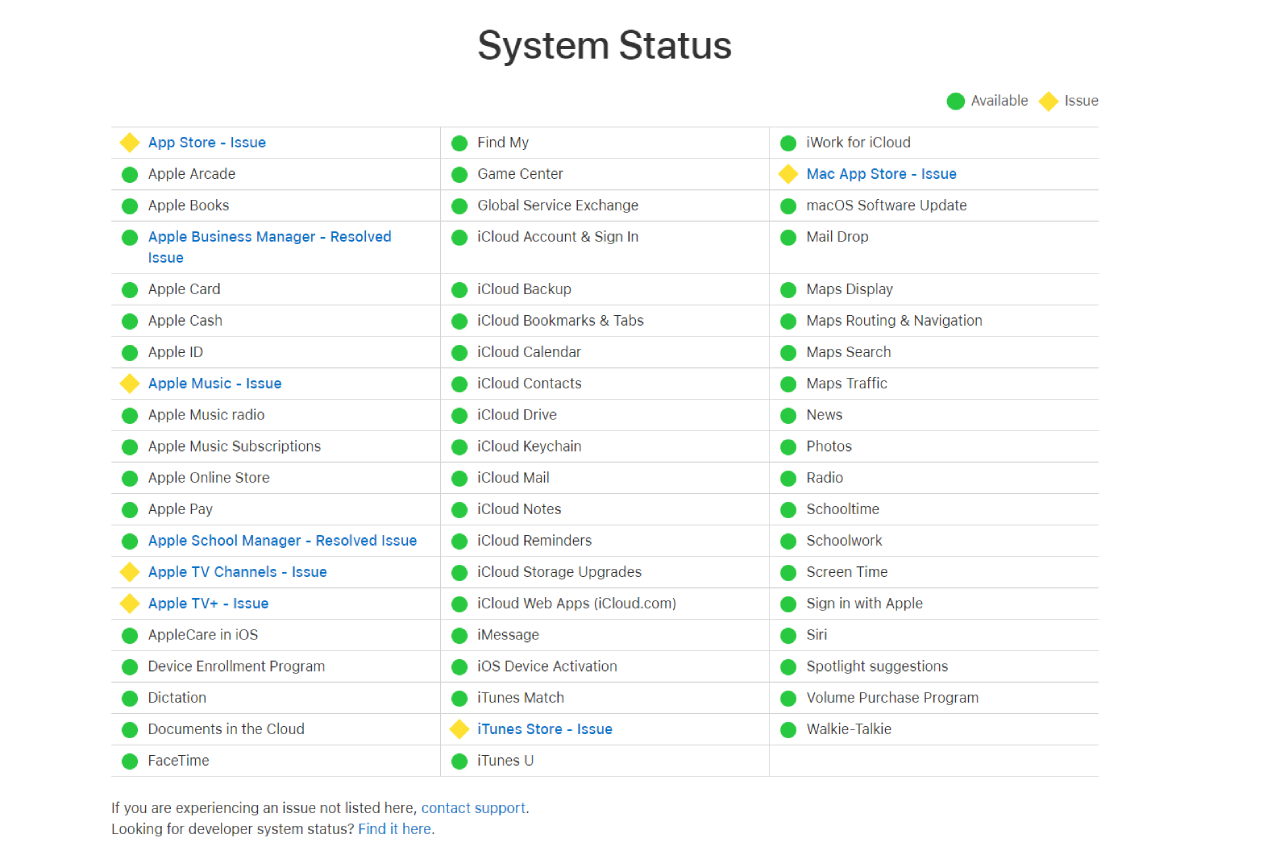
Task: Click the System Status heading
Action: point(605,46)
